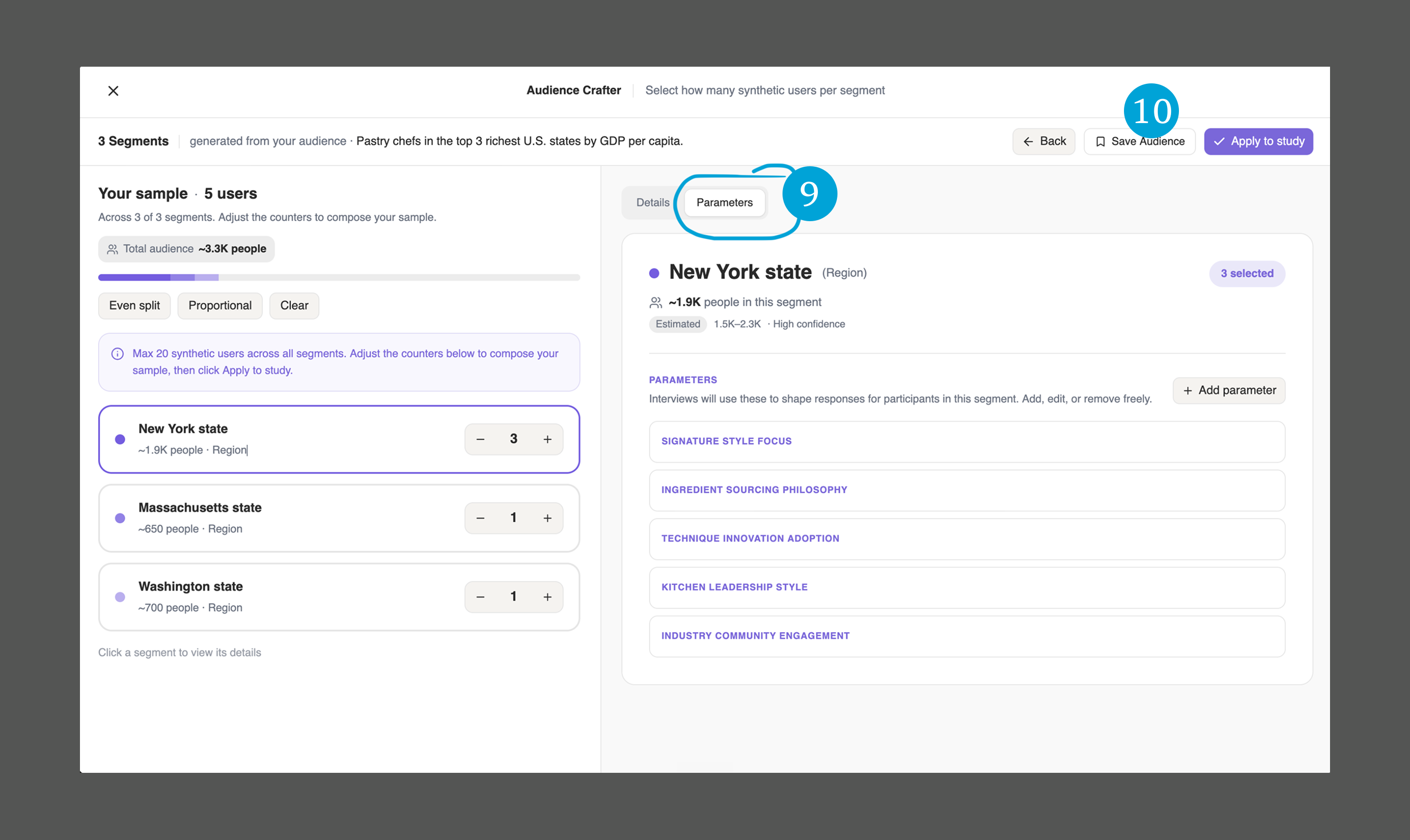1410x840 pixels.
Task: Go back with the Back button
Action: click(x=1044, y=141)
